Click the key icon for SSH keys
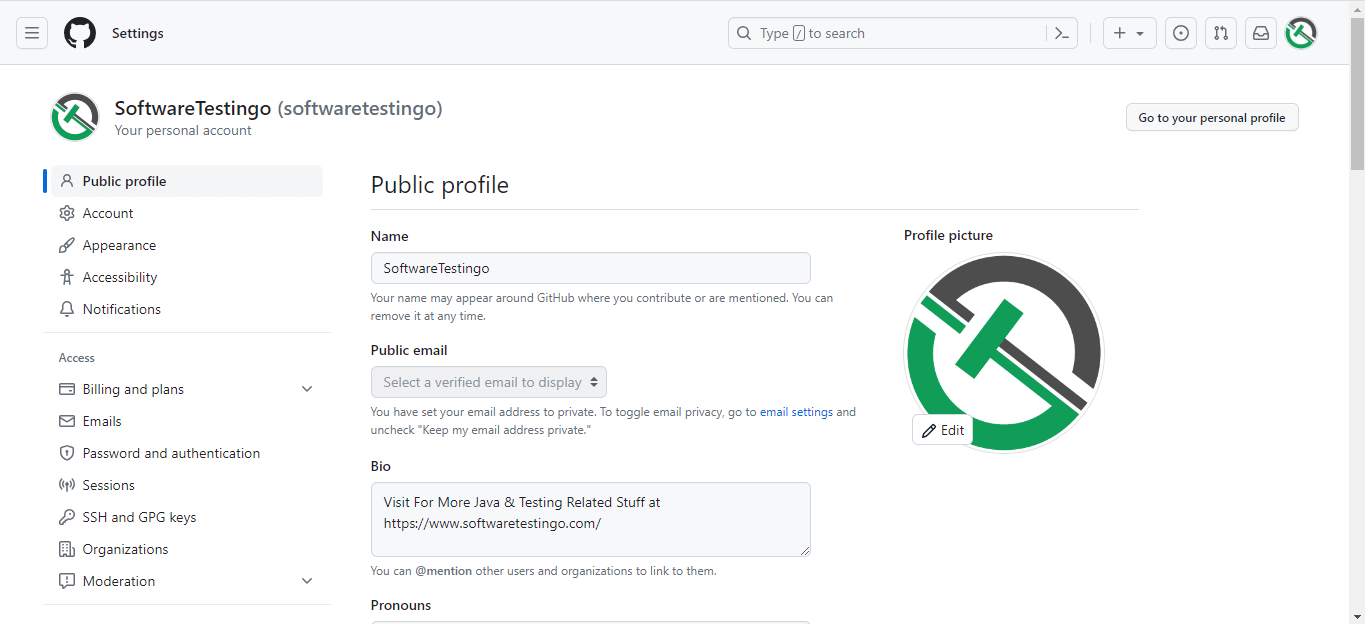This screenshot has height=624, width=1365. pyautogui.click(x=67, y=517)
